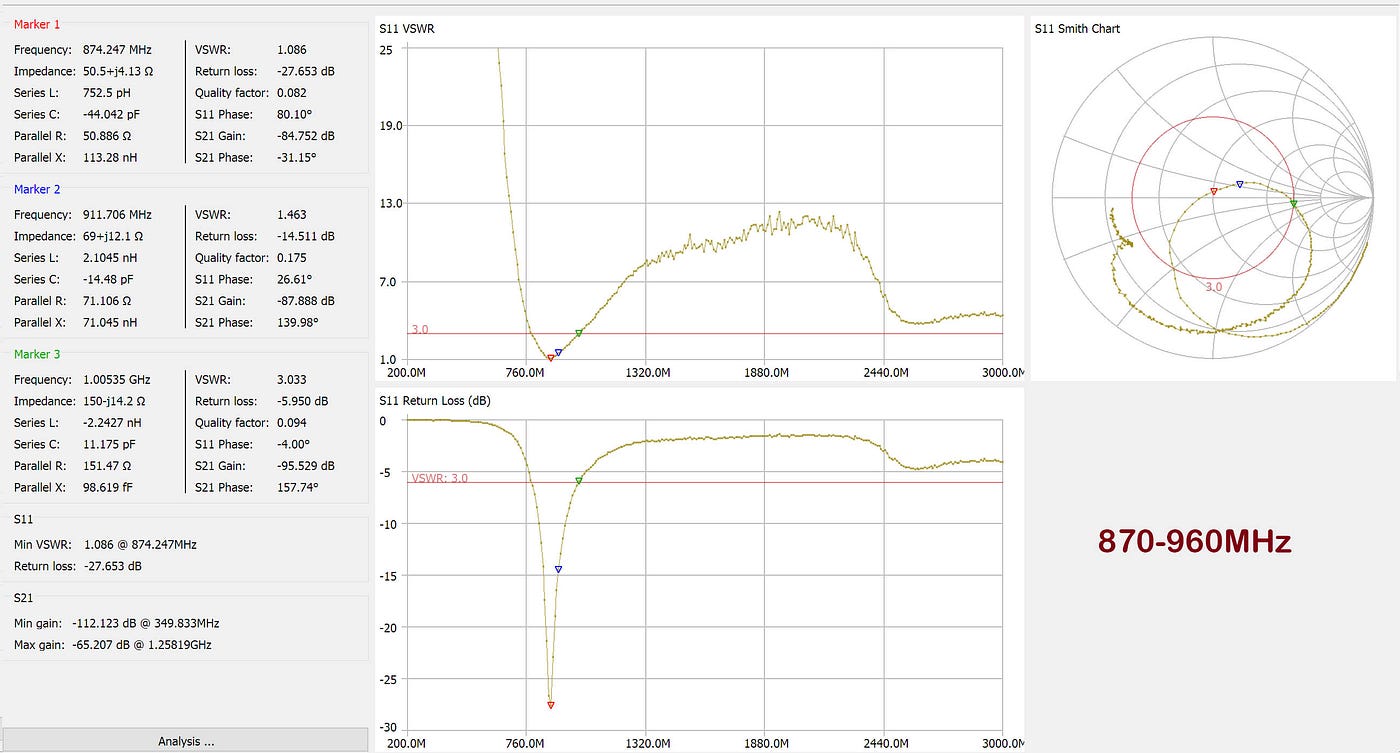Select Marker 3 VSWR value 3.033
Viewport: 1400px width, 753px height.
coord(292,380)
